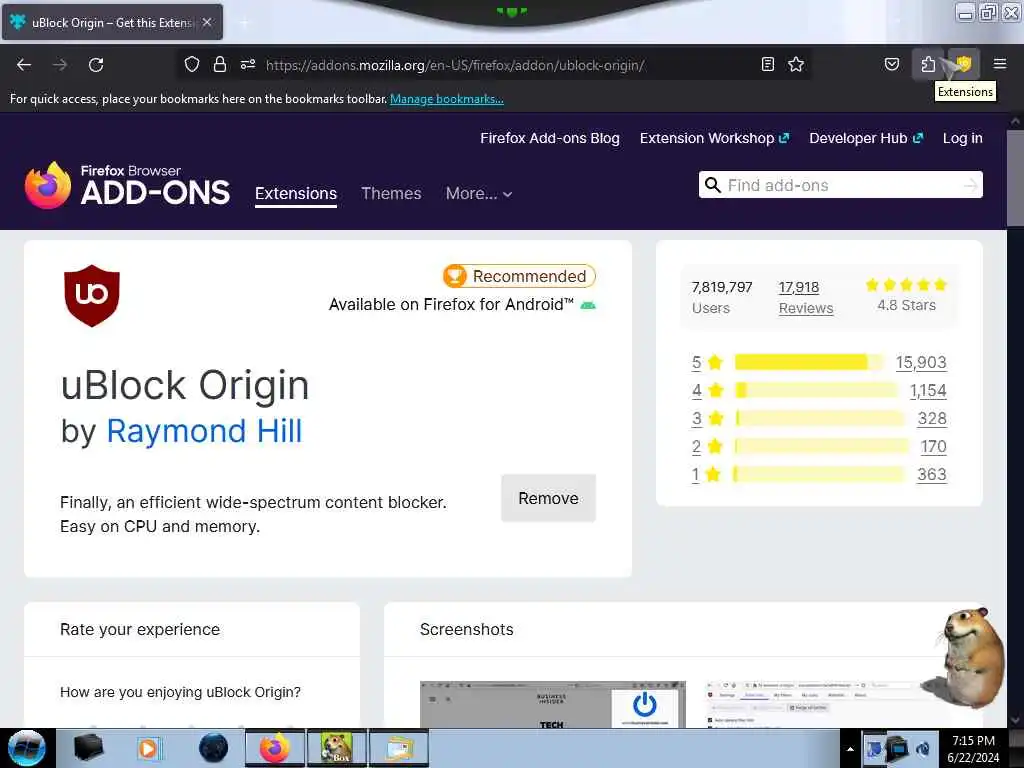Screen dimensions: 1024x768
Task: Open a new tab with plus button
Action: tap(244, 23)
